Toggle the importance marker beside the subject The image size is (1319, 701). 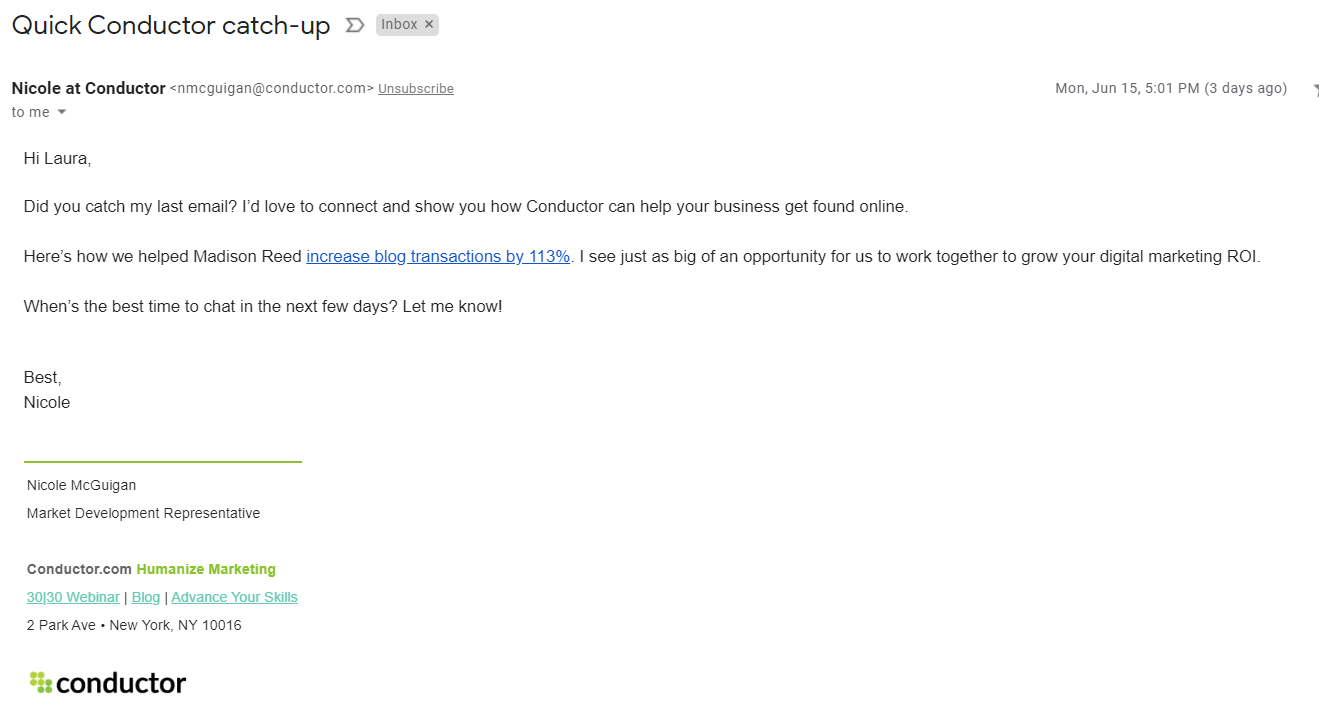click(354, 25)
